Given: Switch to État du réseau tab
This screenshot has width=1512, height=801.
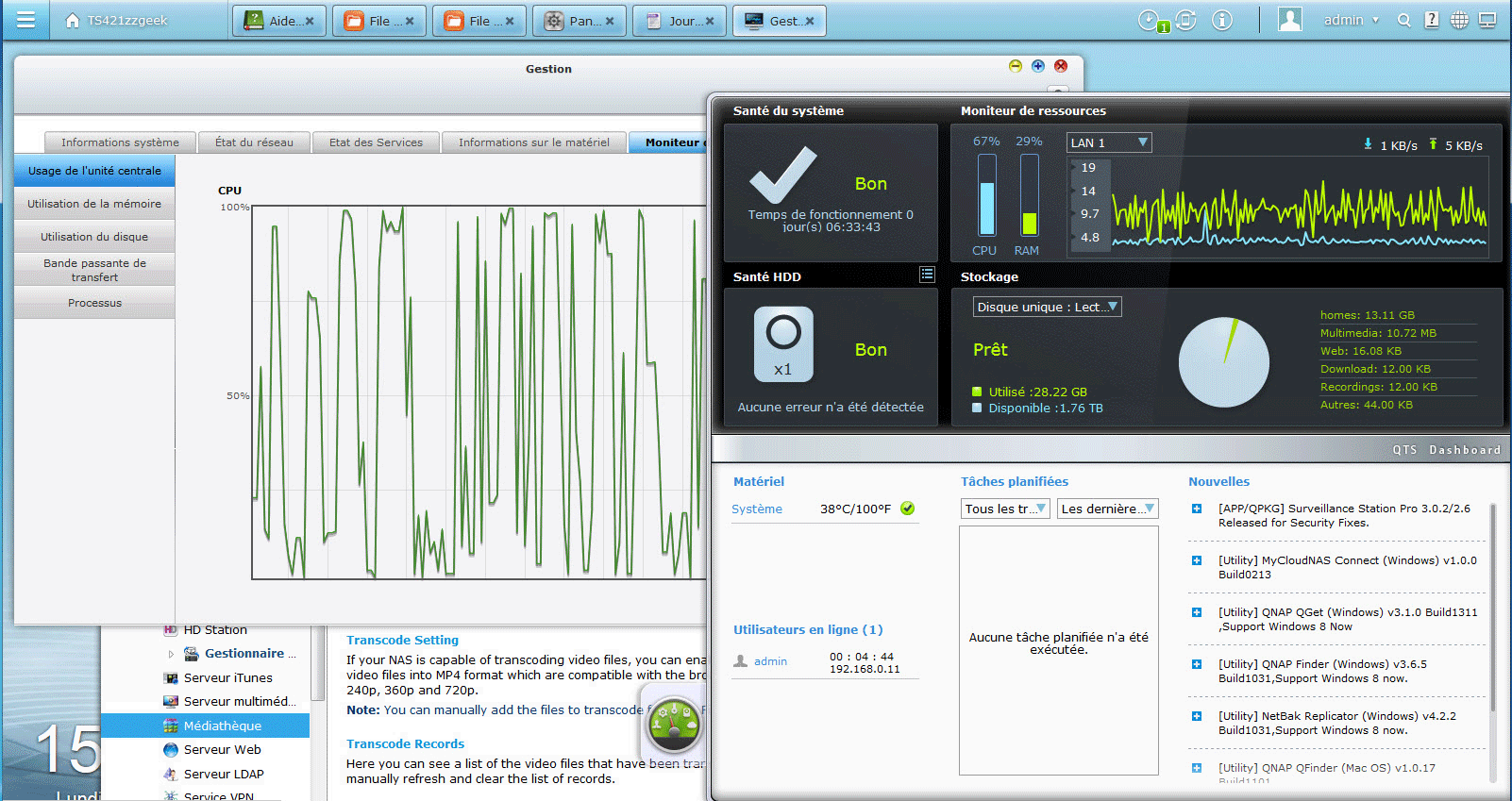Looking at the screenshot, I should click(x=254, y=142).
